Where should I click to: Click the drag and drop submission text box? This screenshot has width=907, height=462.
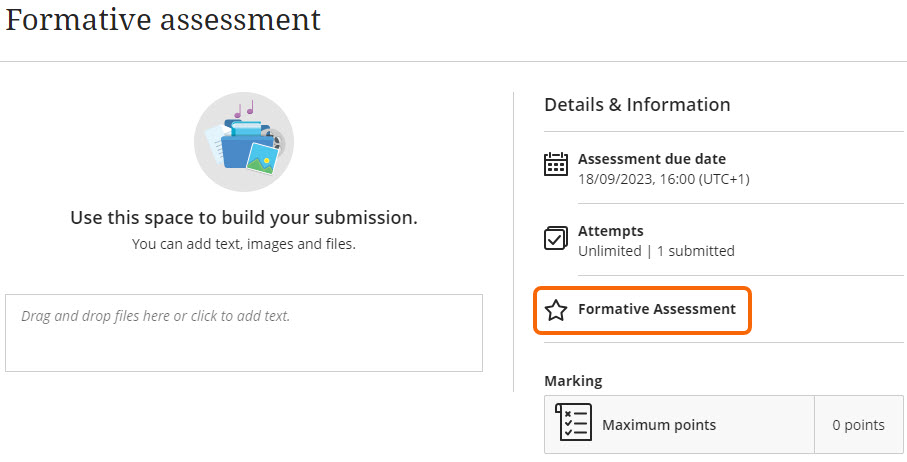tap(244, 333)
